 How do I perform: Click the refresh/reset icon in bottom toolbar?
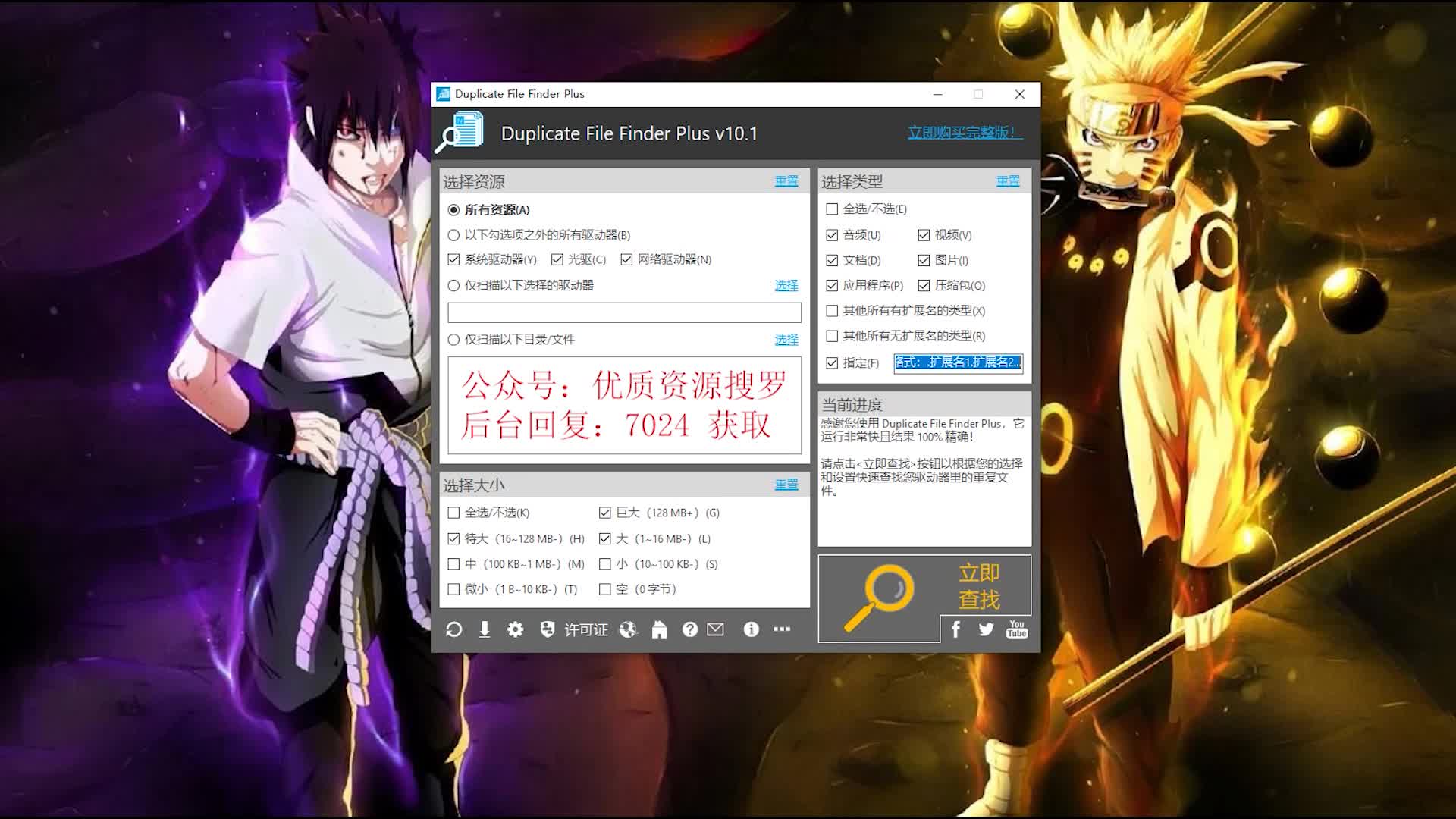[454, 629]
